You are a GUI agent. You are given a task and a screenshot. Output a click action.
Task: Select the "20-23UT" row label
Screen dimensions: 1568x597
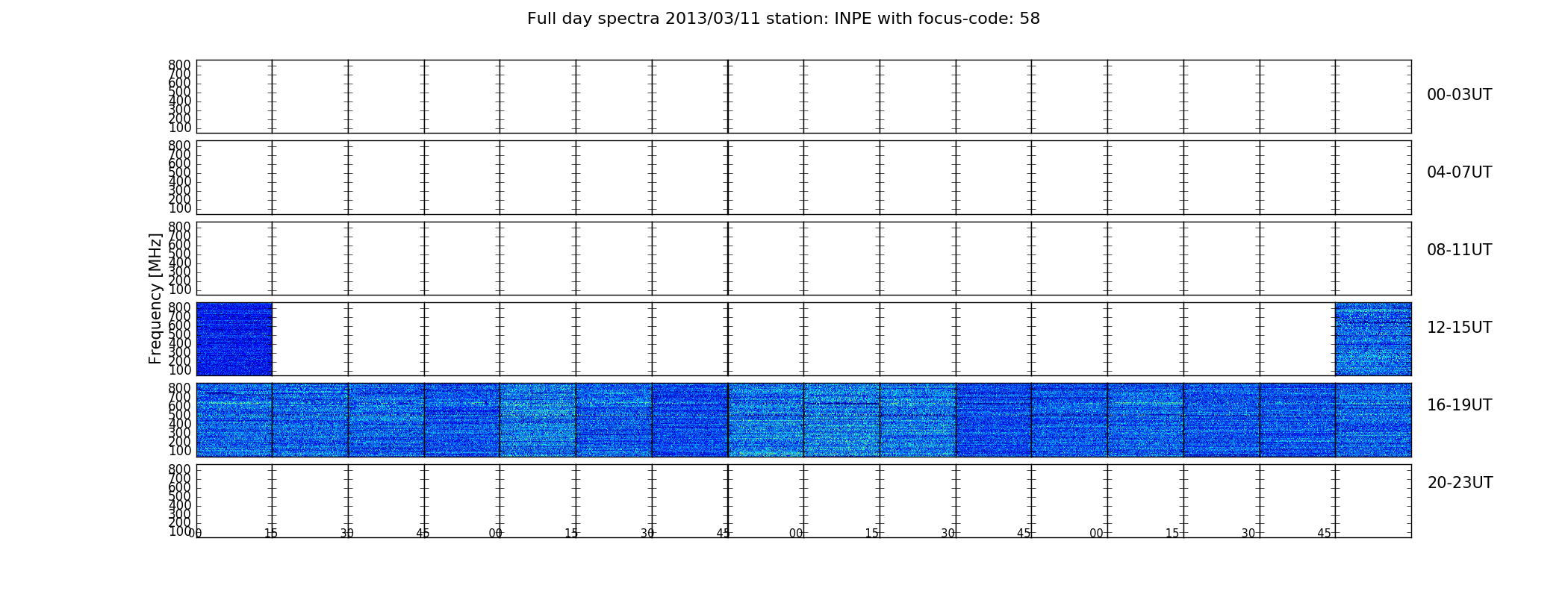(1460, 483)
